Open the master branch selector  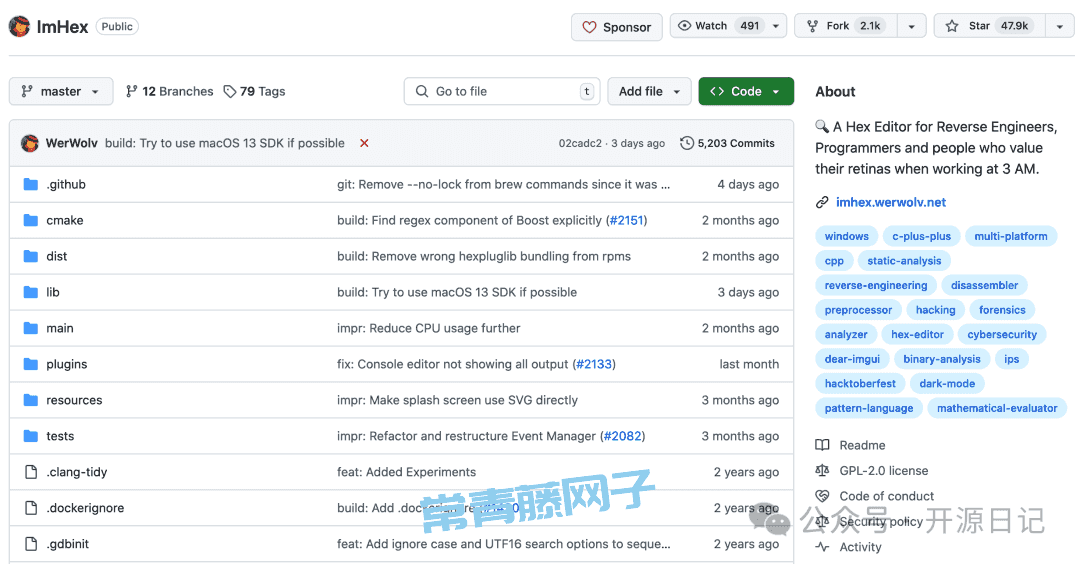[x=61, y=91]
